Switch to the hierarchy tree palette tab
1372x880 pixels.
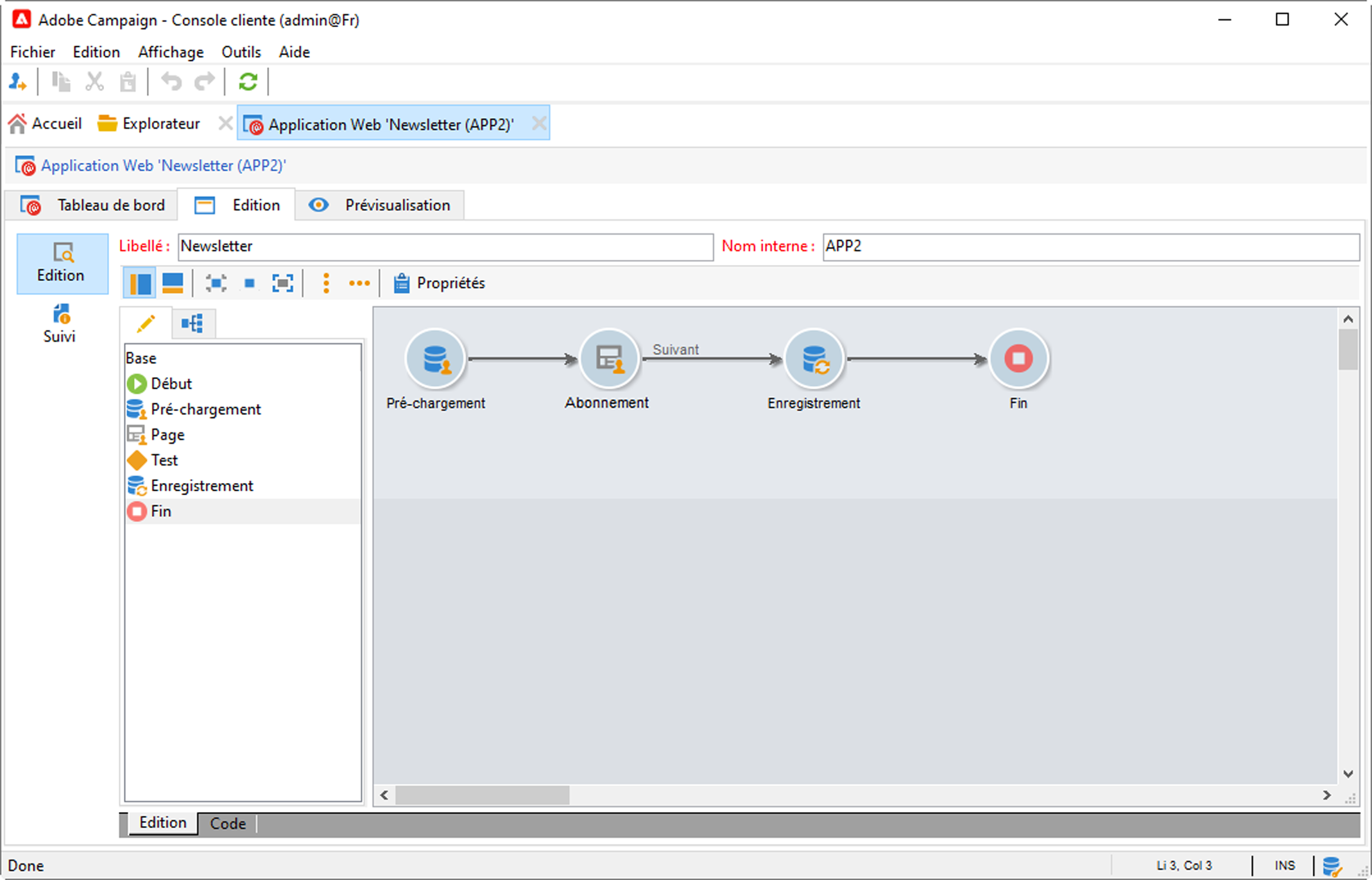pos(193,323)
